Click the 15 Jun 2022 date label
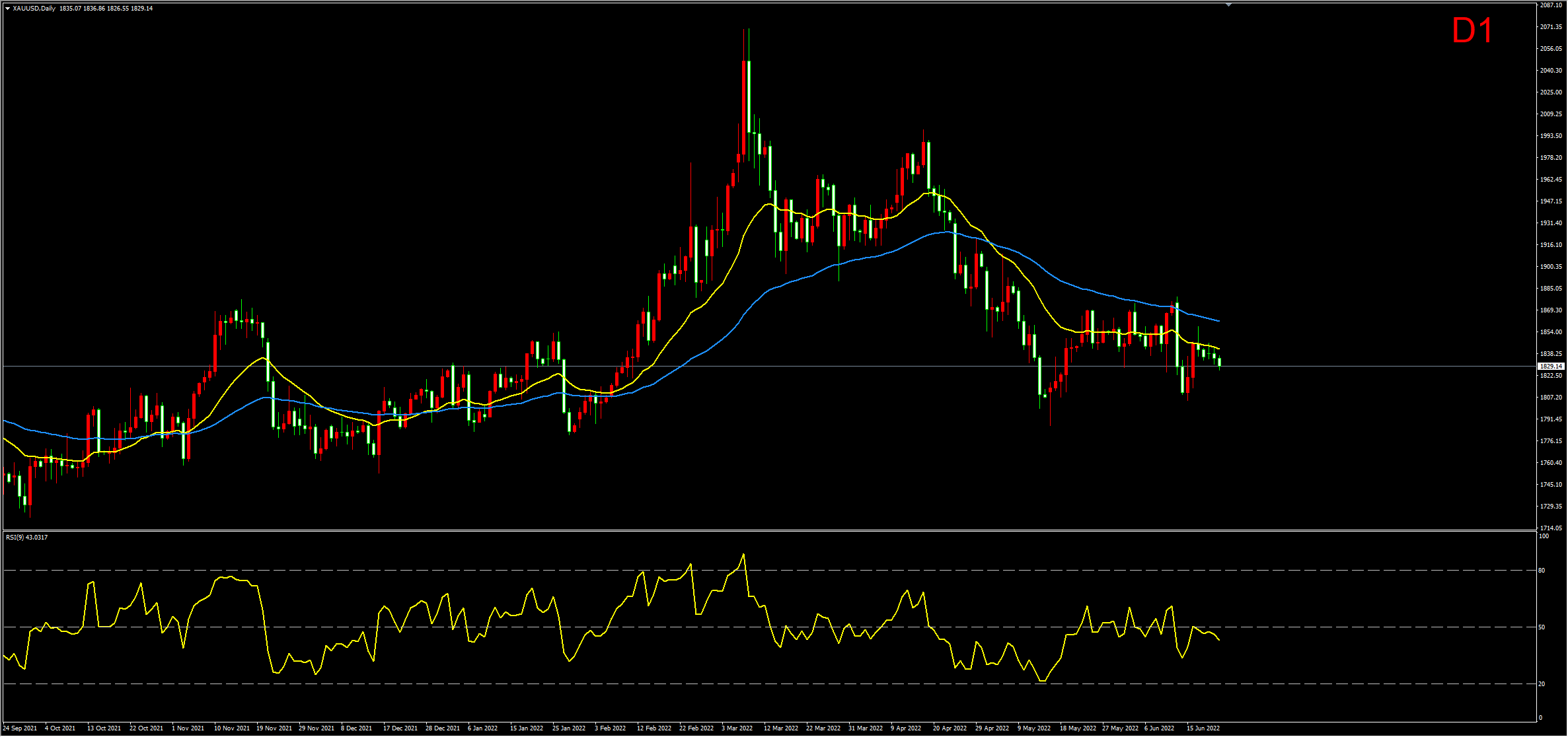 pyautogui.click(x=1203, y=728)
